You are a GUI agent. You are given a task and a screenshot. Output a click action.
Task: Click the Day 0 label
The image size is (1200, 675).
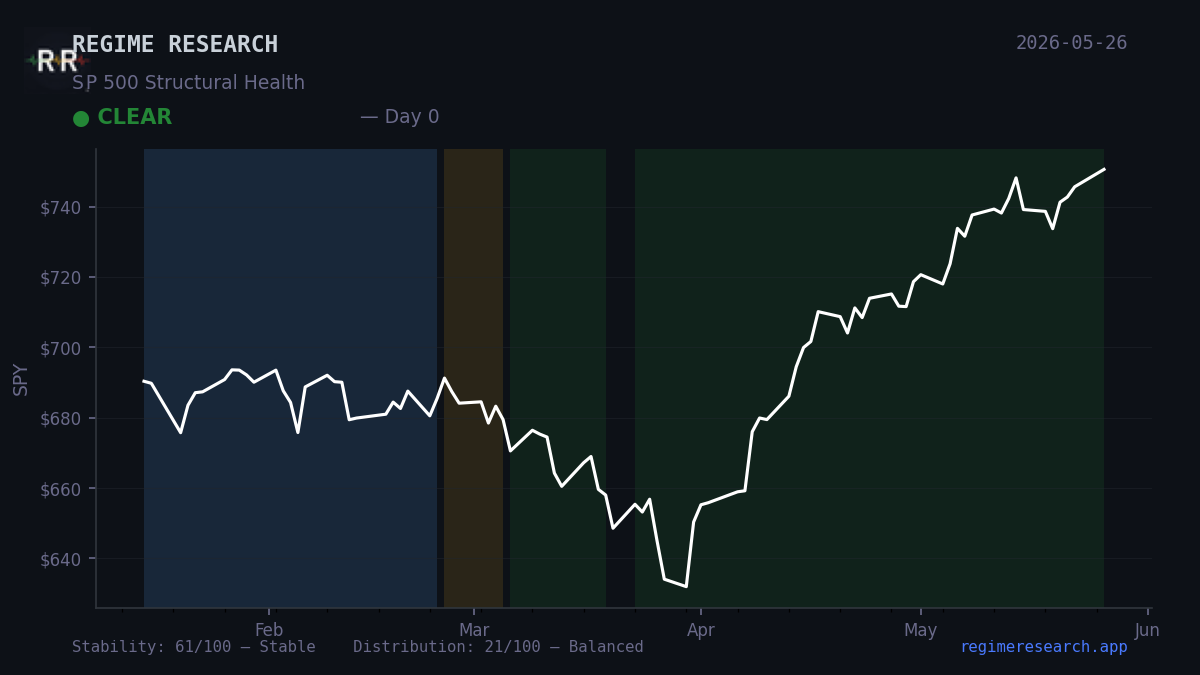pos(399,117)
